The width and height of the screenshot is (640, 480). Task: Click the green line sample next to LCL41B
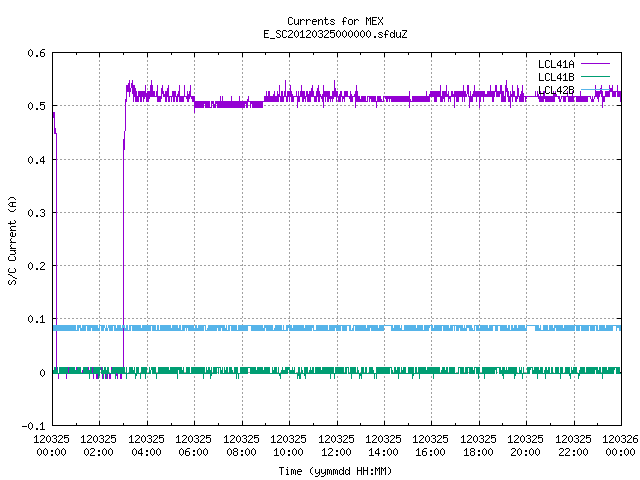click(595, 76)
